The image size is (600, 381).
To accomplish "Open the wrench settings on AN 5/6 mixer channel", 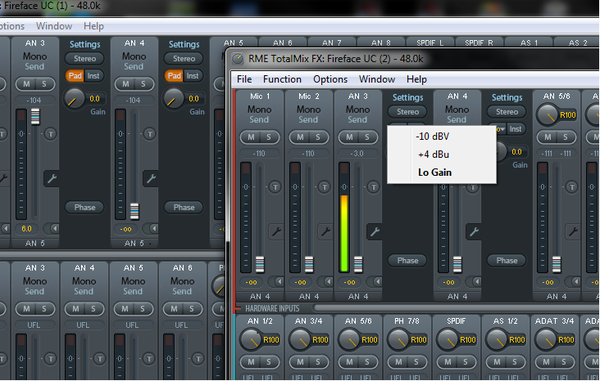I will 573,232.
